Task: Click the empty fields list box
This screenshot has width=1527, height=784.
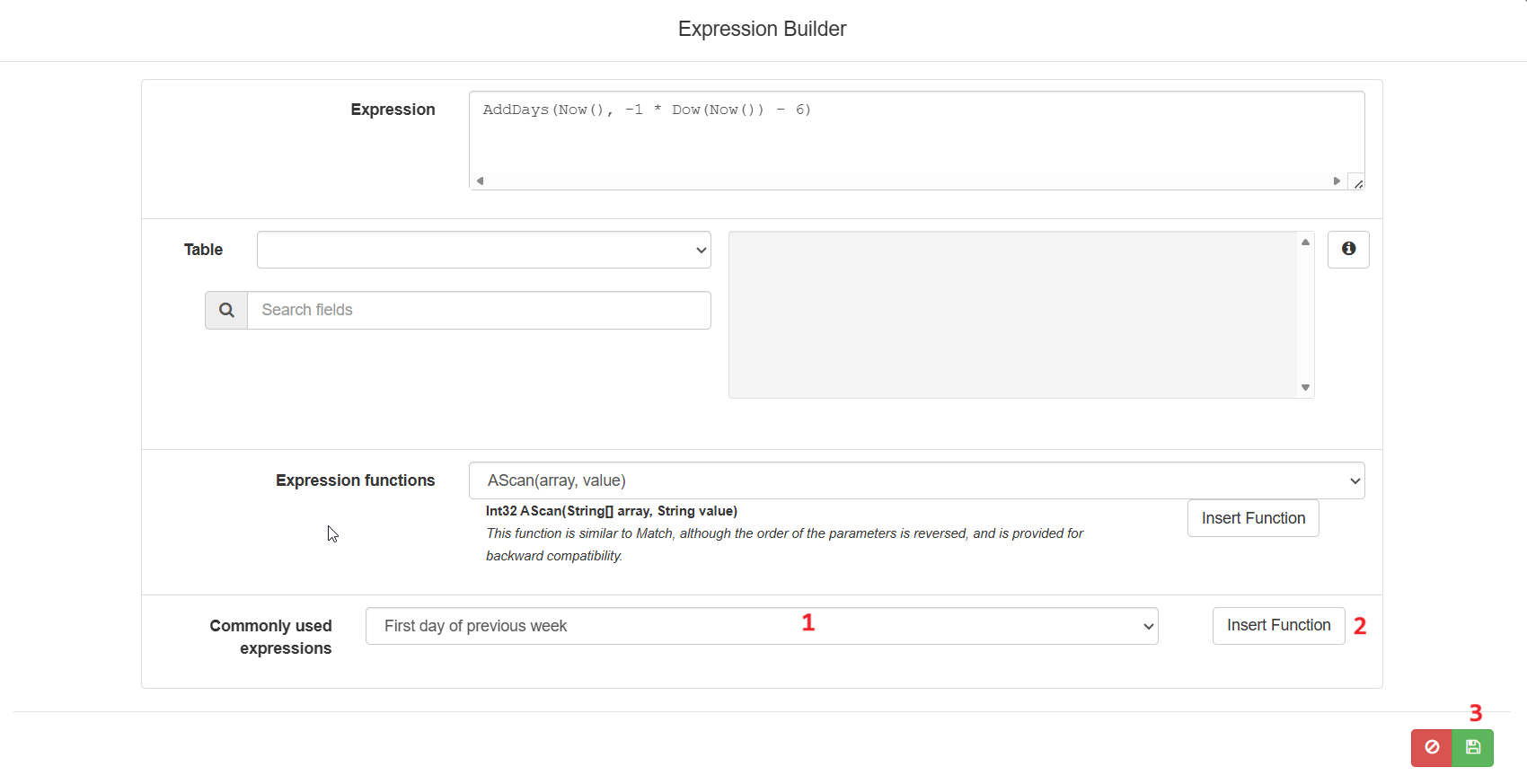Action: pyautogui.click(x=1013, y=314)
